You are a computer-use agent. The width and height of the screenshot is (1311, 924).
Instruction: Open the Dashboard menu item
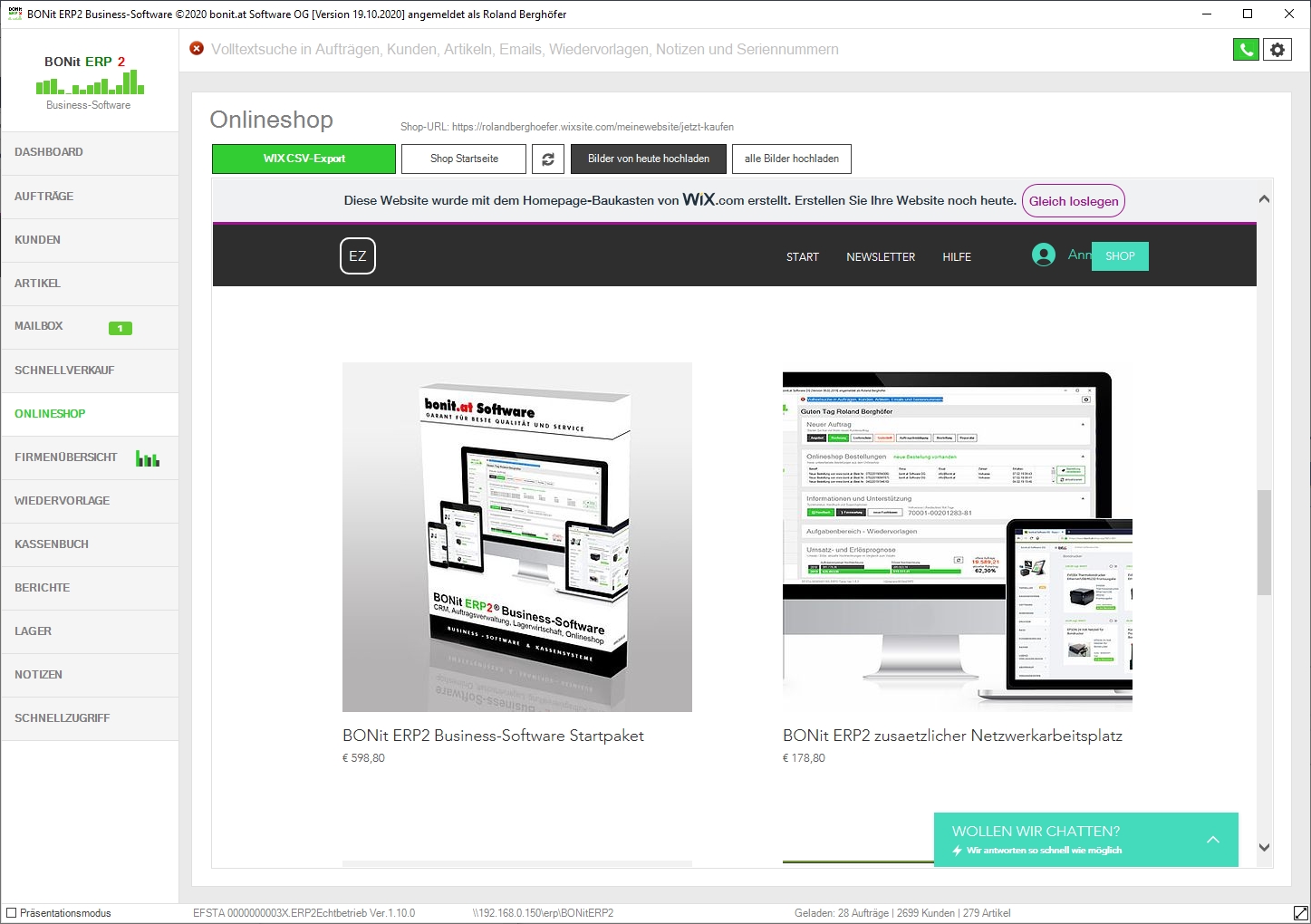tap(90, 153)
